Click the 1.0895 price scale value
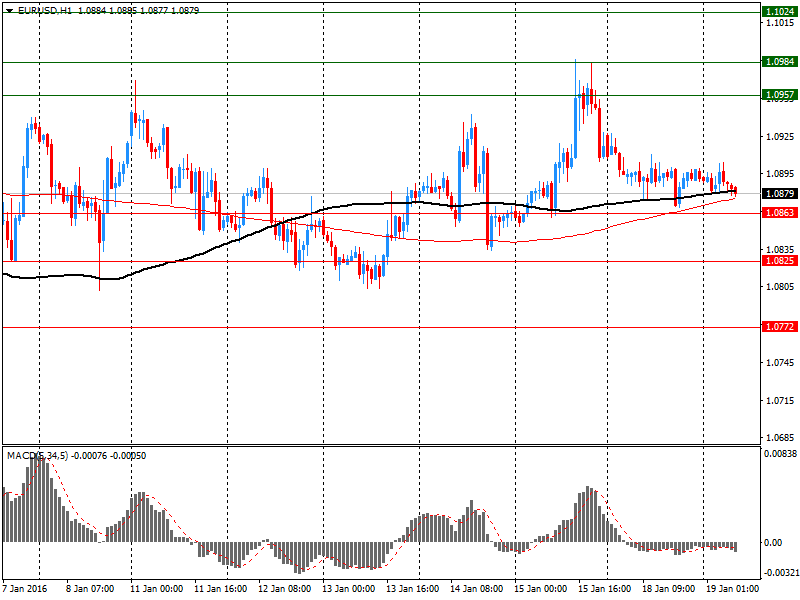Image resolution: width=800 pixels, height=600 pixels. click(x=780, y=174)
